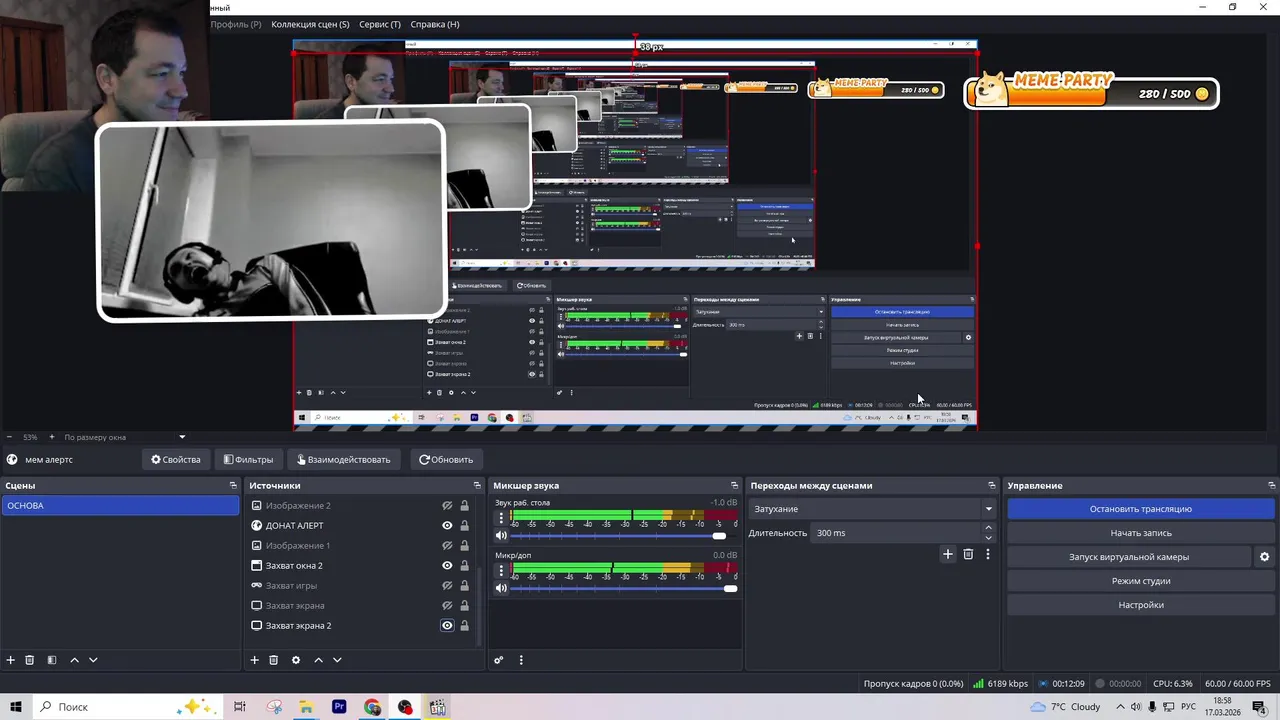This screenshot has height=720, width=1280.
Task: Mute the Звук раб. стола channel
Action: [501, 536]
